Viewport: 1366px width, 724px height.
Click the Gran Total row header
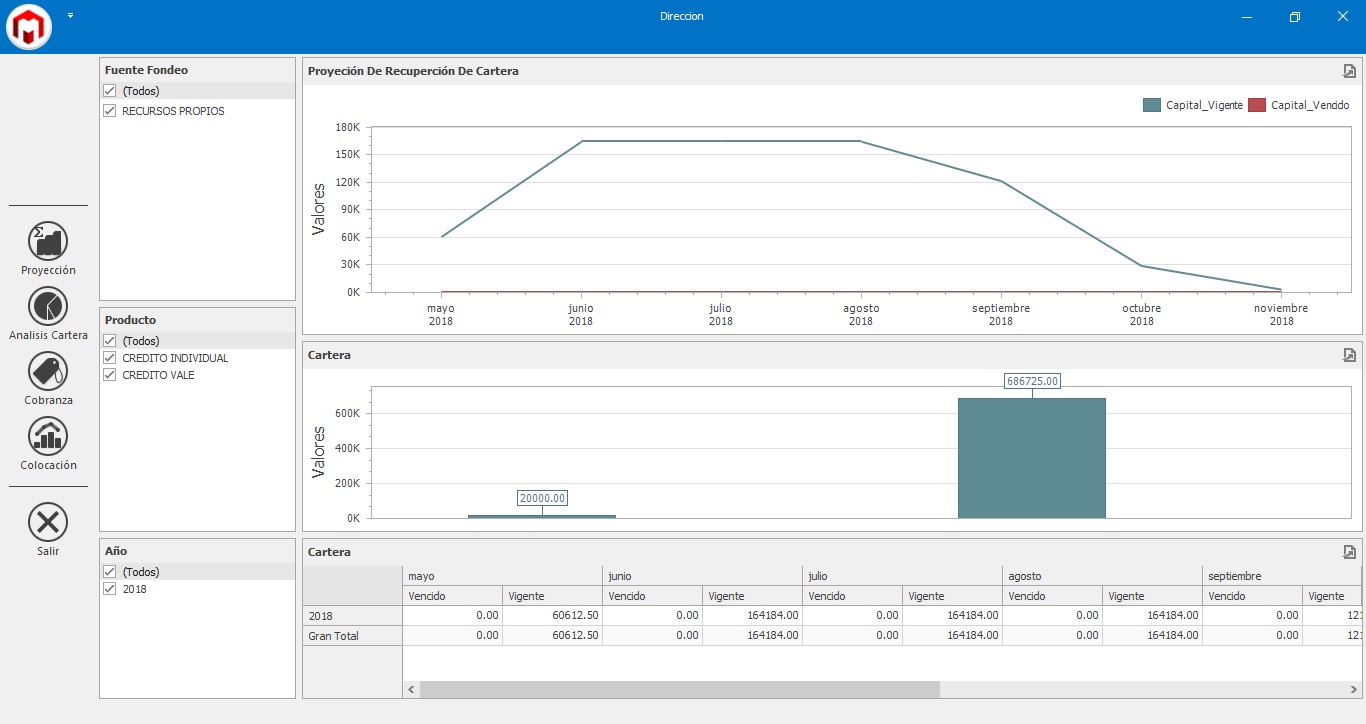click(352, 636)
